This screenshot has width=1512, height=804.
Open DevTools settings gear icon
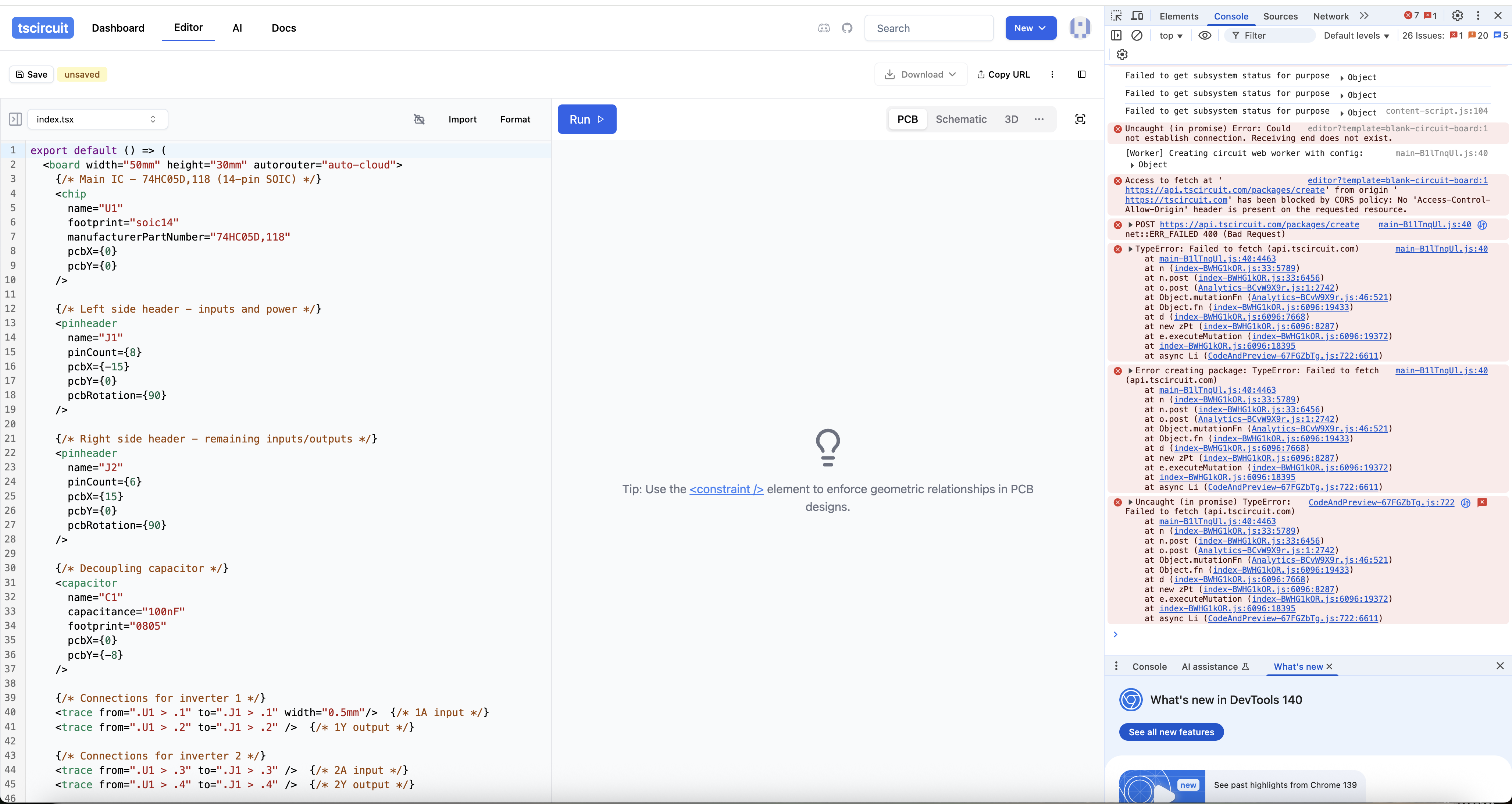coord(1457,16)
